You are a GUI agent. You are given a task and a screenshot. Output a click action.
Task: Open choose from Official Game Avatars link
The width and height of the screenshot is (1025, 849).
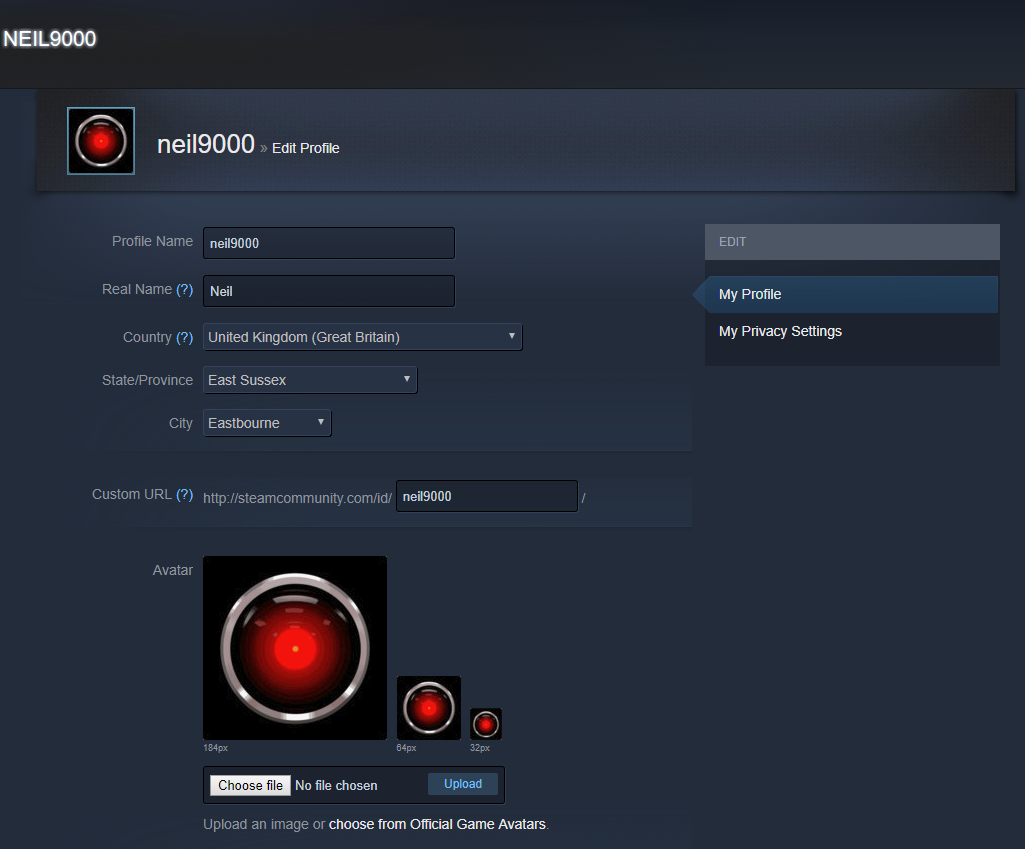point(437,824)
